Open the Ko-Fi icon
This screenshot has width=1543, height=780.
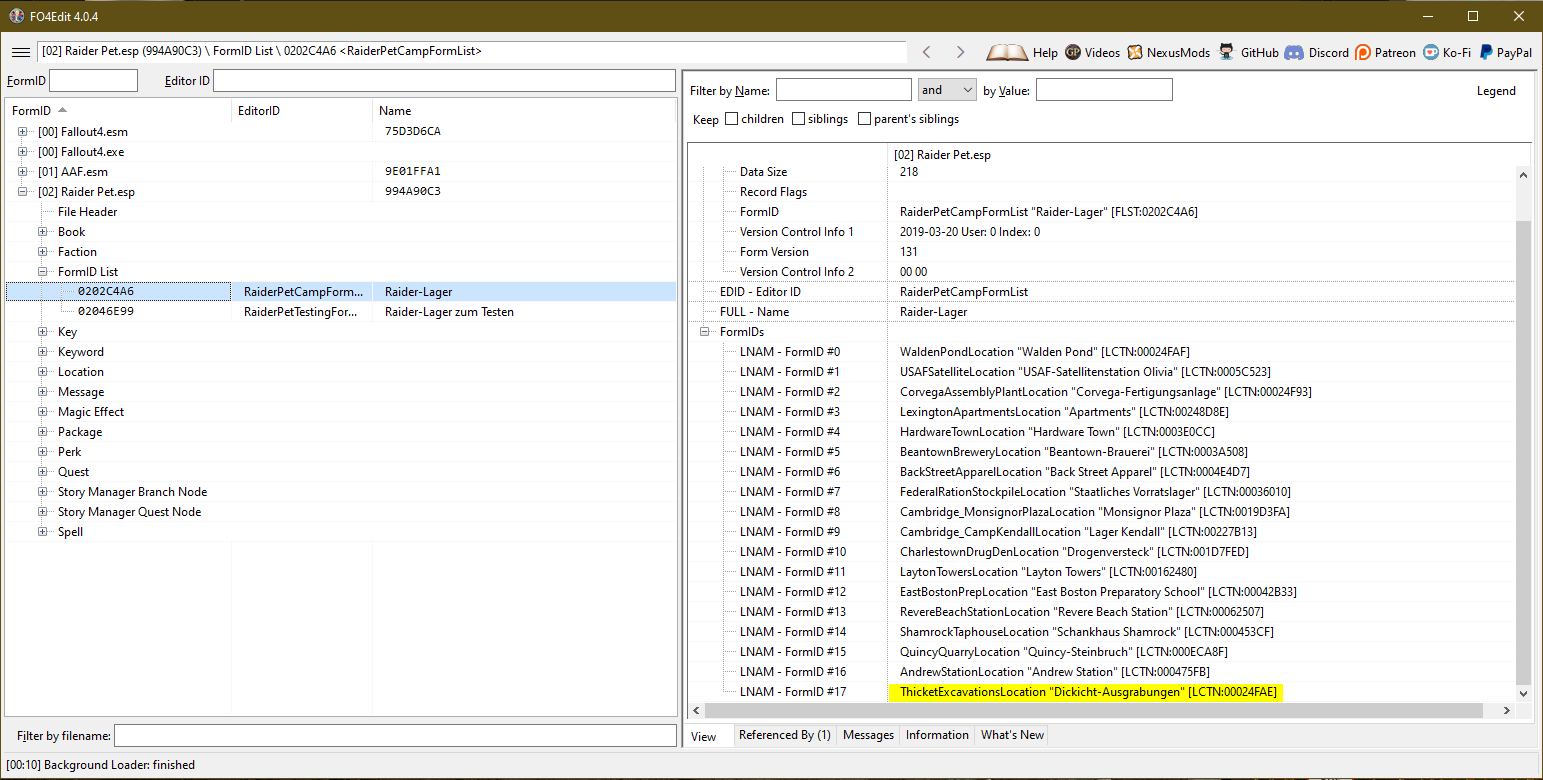[1431, 52]
